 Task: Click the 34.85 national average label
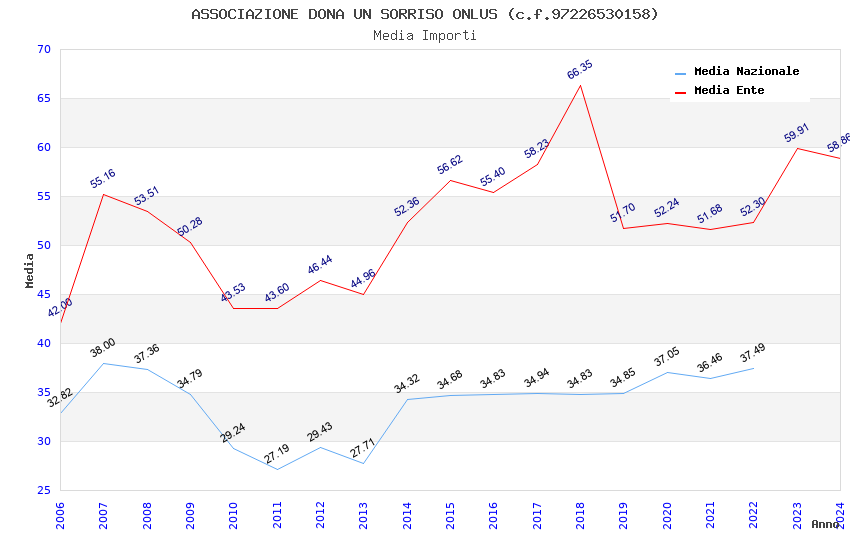[622, 378]
